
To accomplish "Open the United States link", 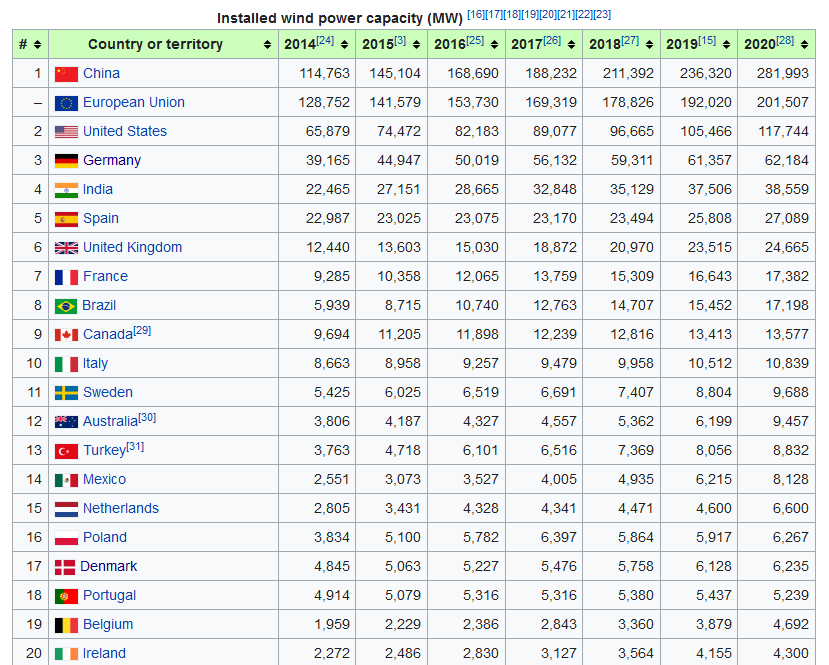I will (x=125, y=132).
